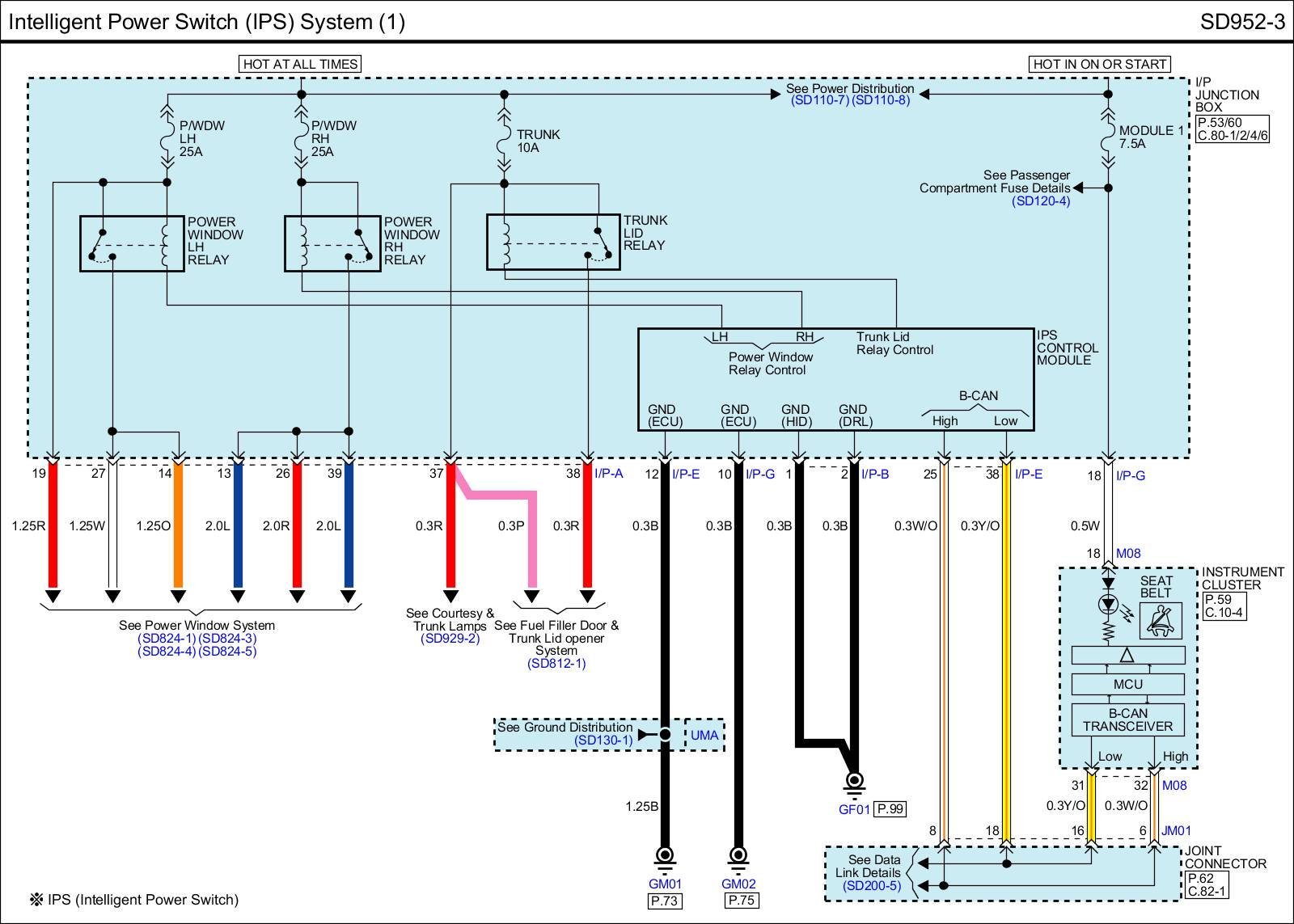Select the B-CAN TRANSCEIVER block
The width and height of the screenshot is (1294, 924).
point(1127,720)
